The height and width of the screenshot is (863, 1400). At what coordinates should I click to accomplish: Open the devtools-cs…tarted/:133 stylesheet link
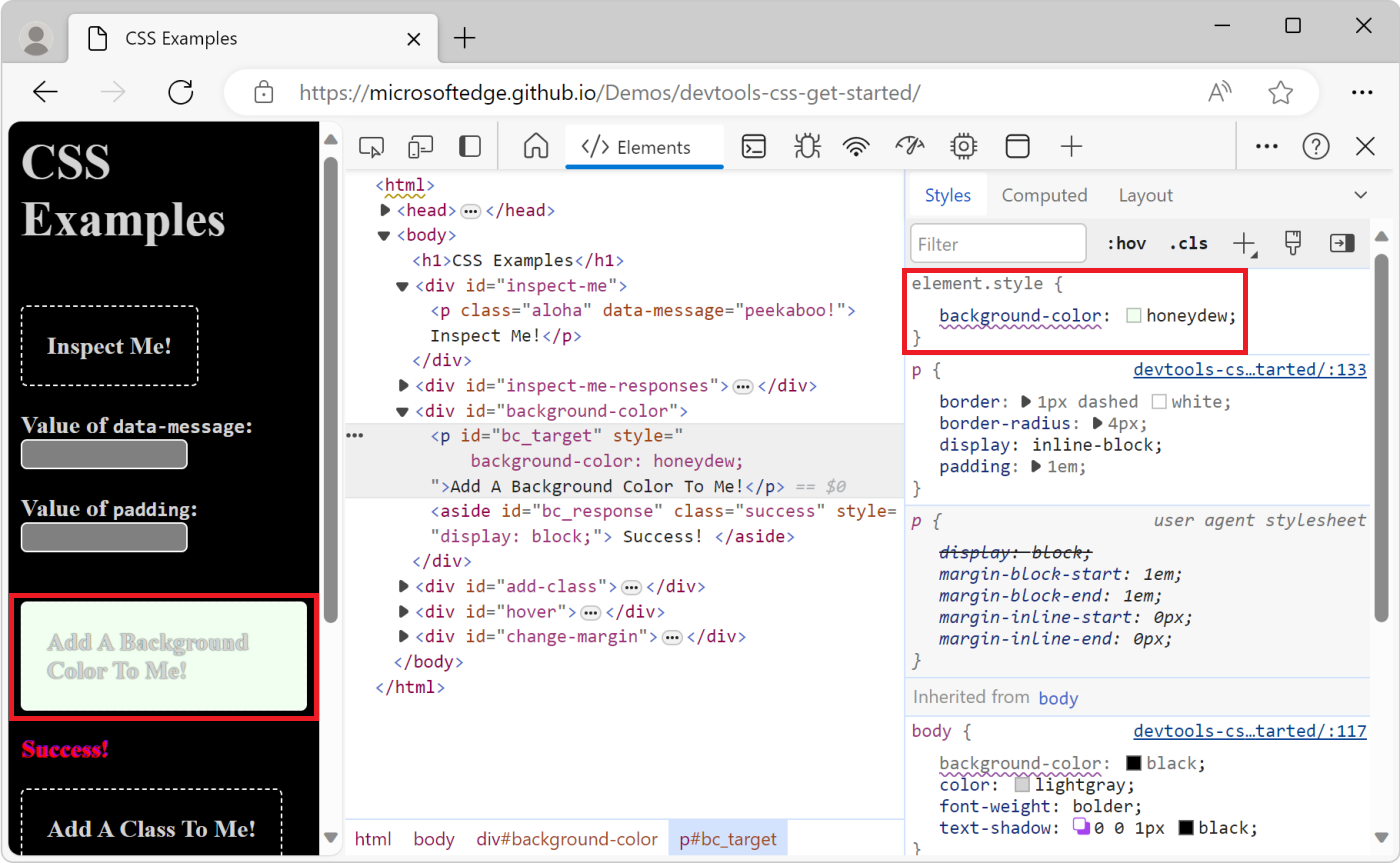[1249, 369]
